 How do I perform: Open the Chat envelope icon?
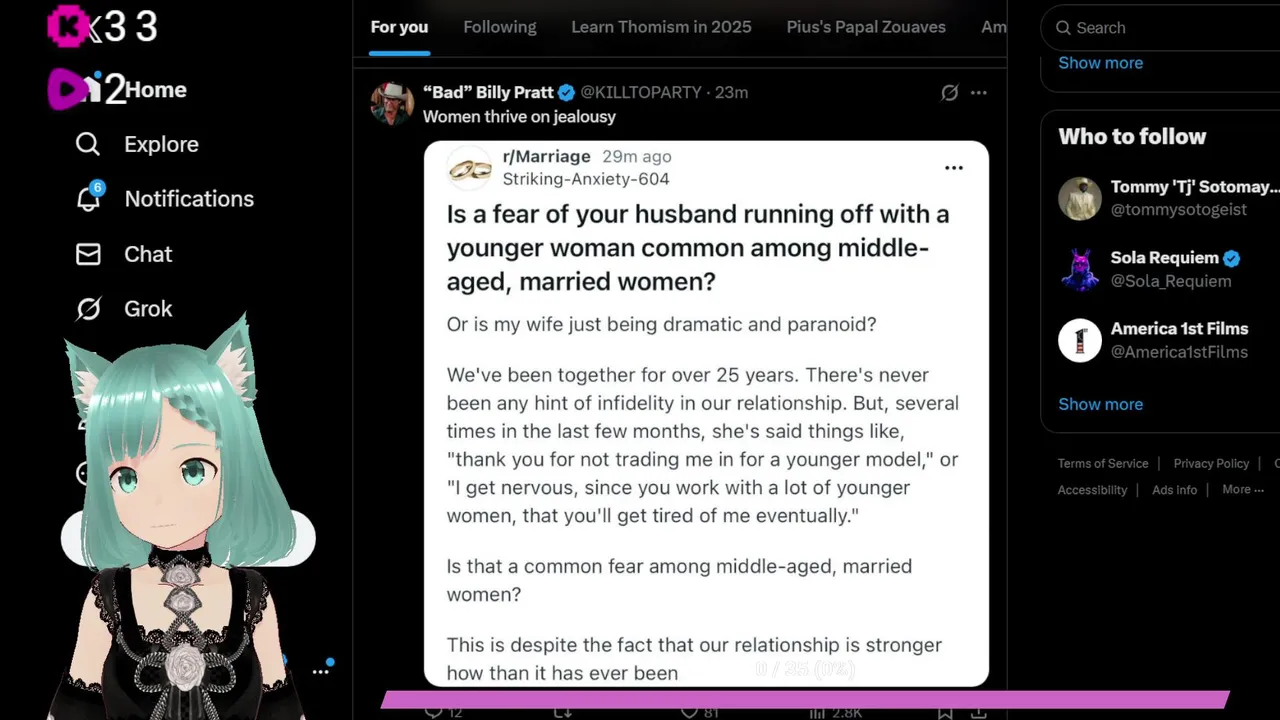point(88,254)
